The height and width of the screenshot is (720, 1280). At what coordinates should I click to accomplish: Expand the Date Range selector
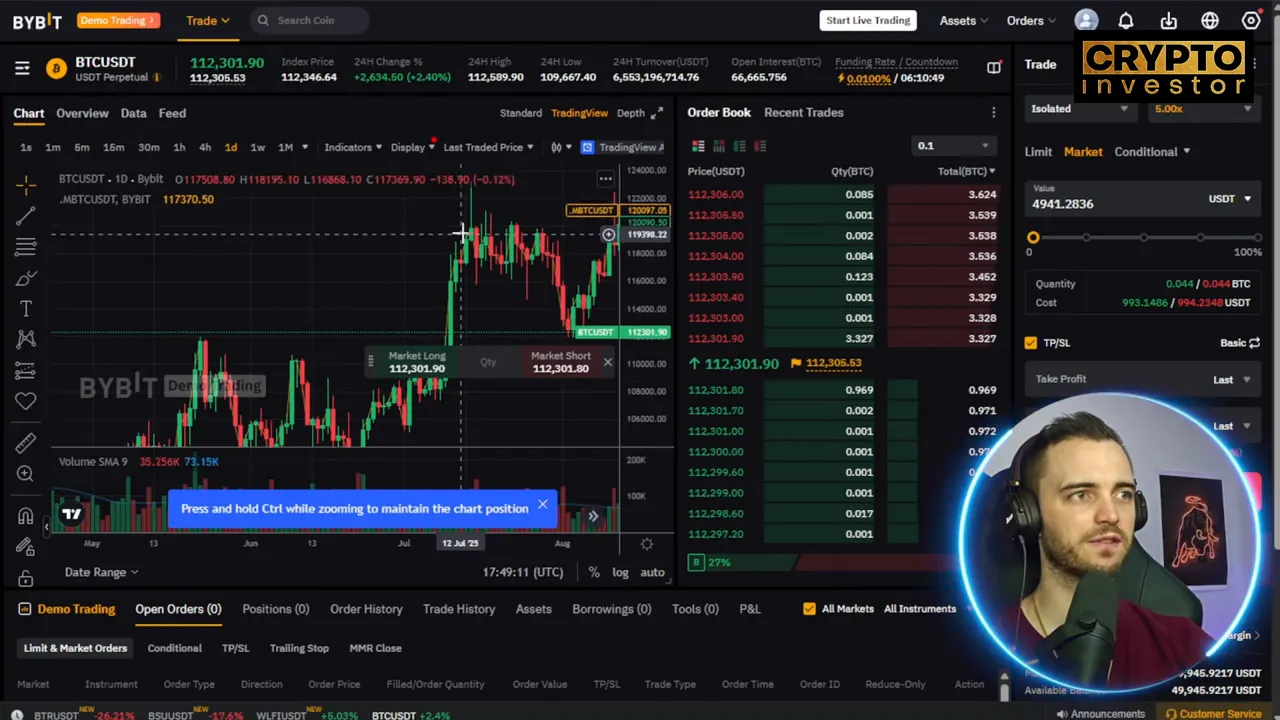point(101,572)
